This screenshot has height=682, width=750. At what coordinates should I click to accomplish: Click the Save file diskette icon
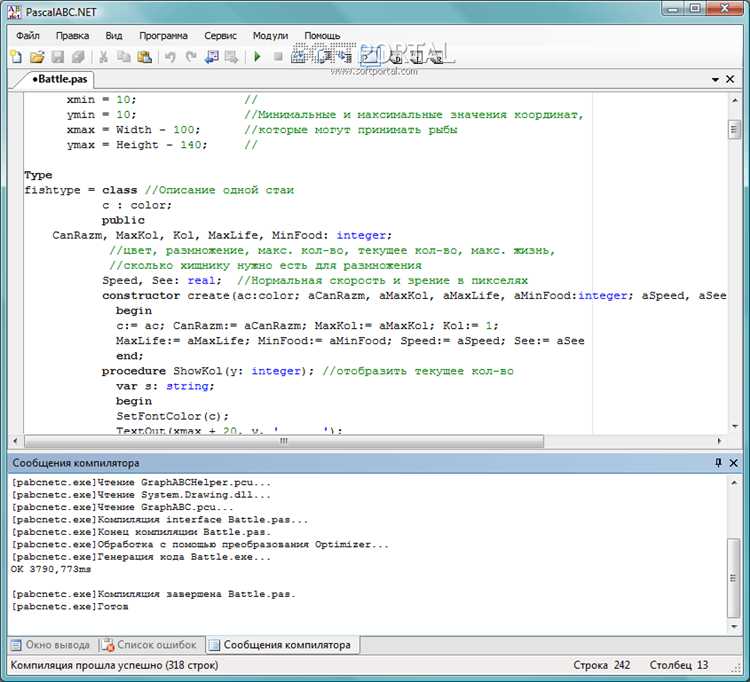(x=57, y=57)
